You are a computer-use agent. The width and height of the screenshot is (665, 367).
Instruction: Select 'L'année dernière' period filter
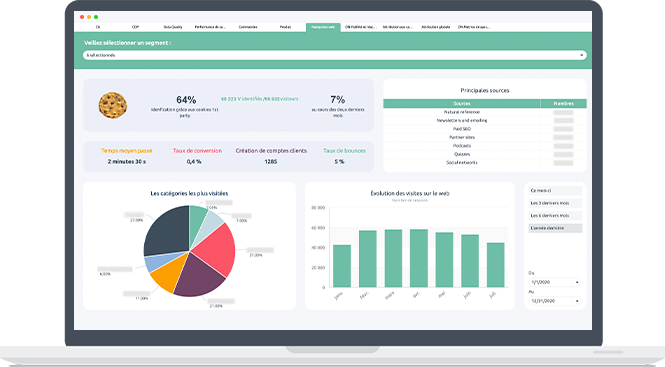(x=555, y=228)
